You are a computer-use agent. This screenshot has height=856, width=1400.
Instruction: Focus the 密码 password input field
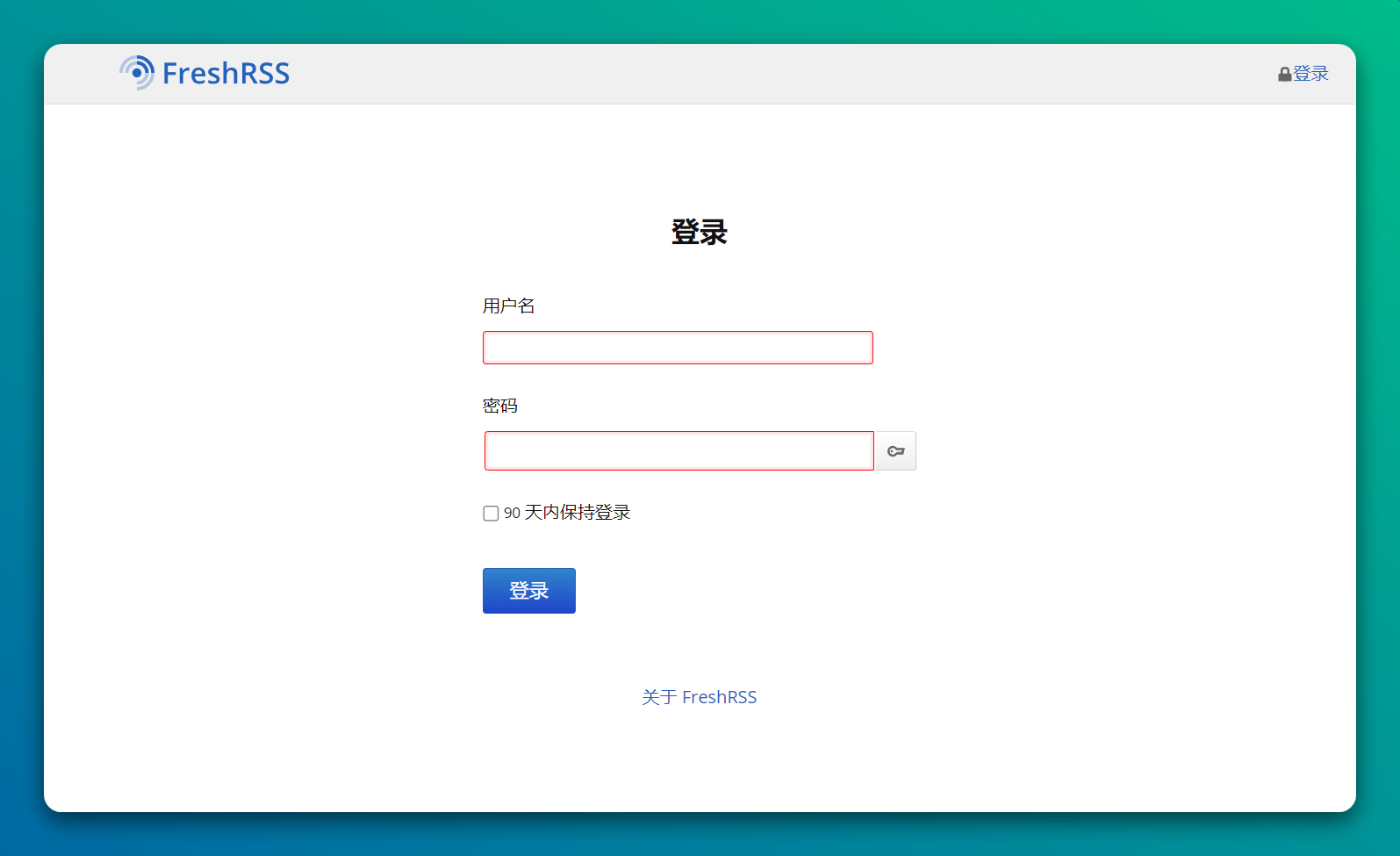679,450
